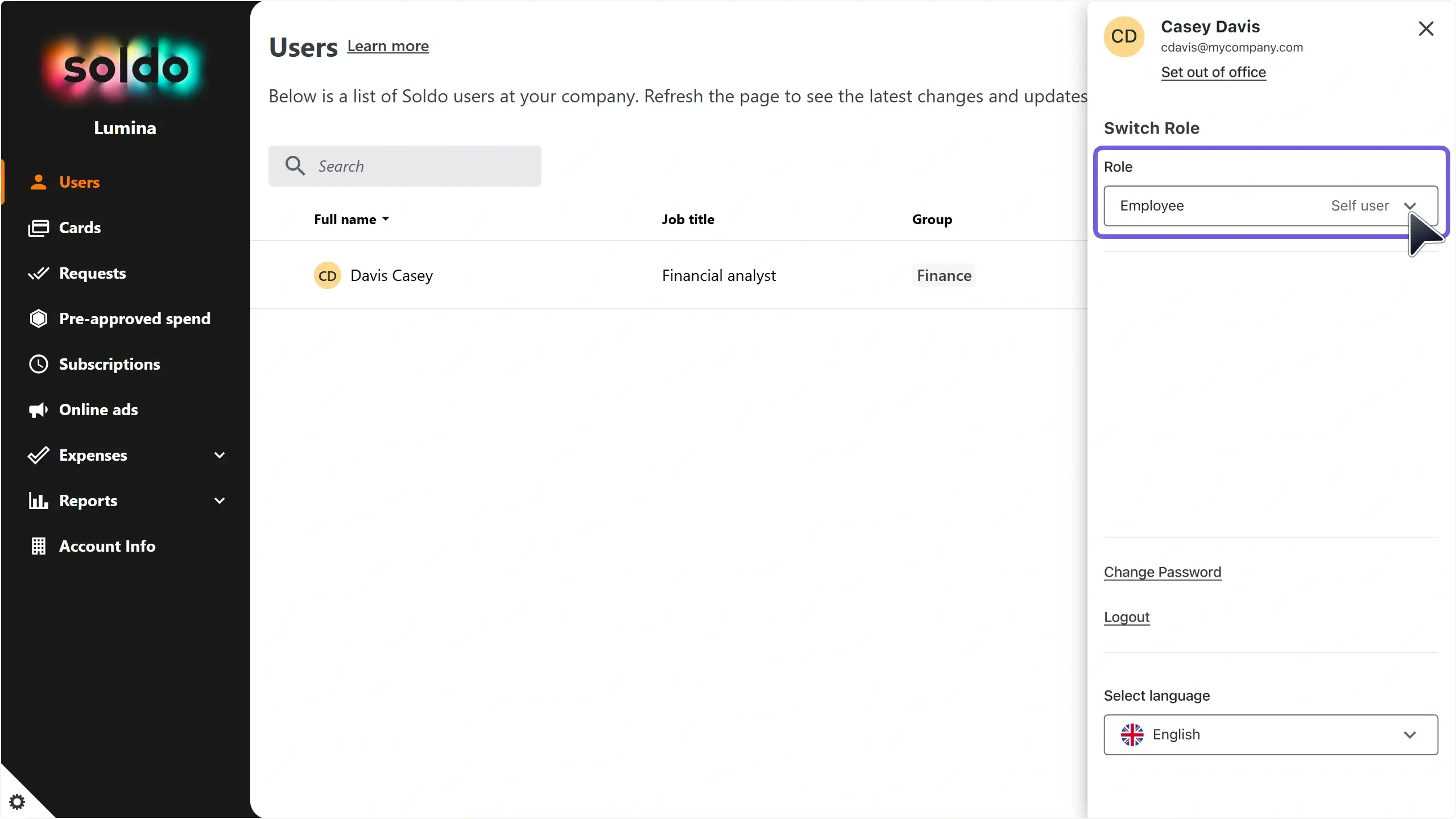Click the Pre-approved spend hexagon icon

point(38,318)
